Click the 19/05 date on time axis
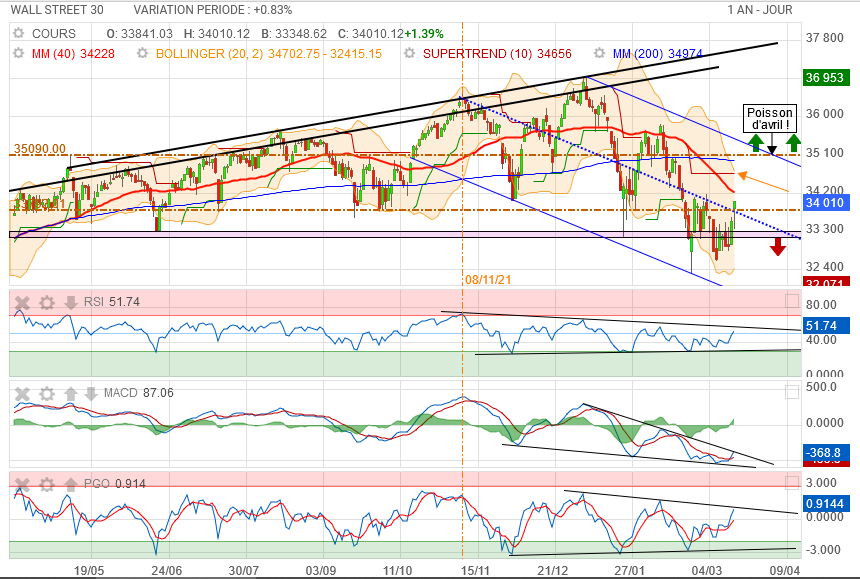 coord(89,570)
